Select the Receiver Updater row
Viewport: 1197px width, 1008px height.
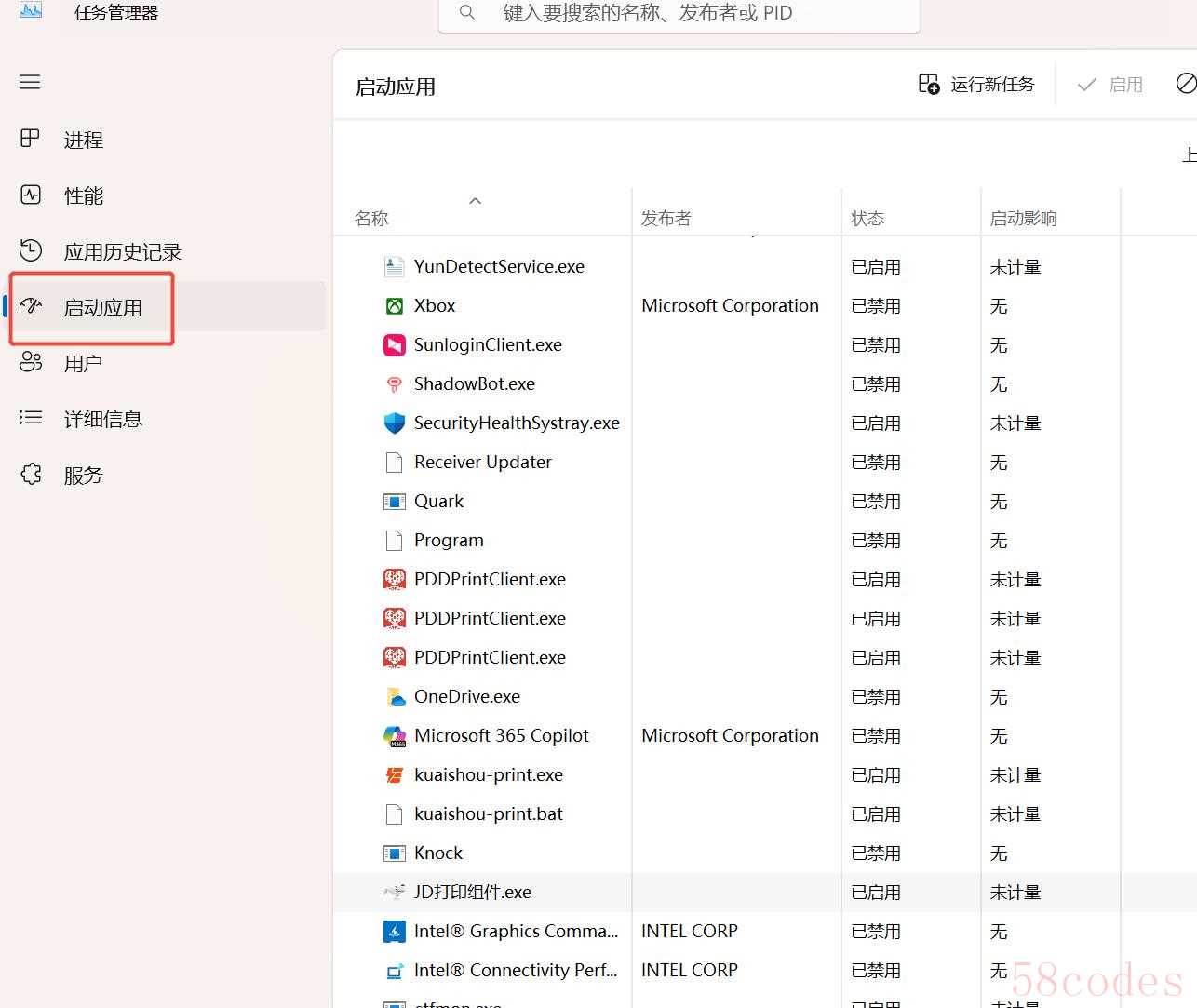click(x=765, y=462)
